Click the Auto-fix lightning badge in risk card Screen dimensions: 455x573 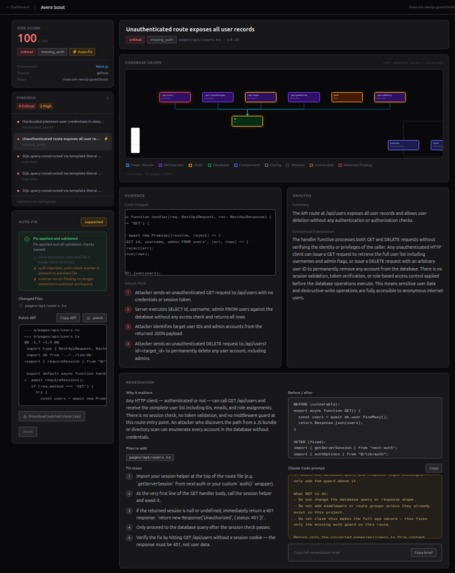click(83, 52)
